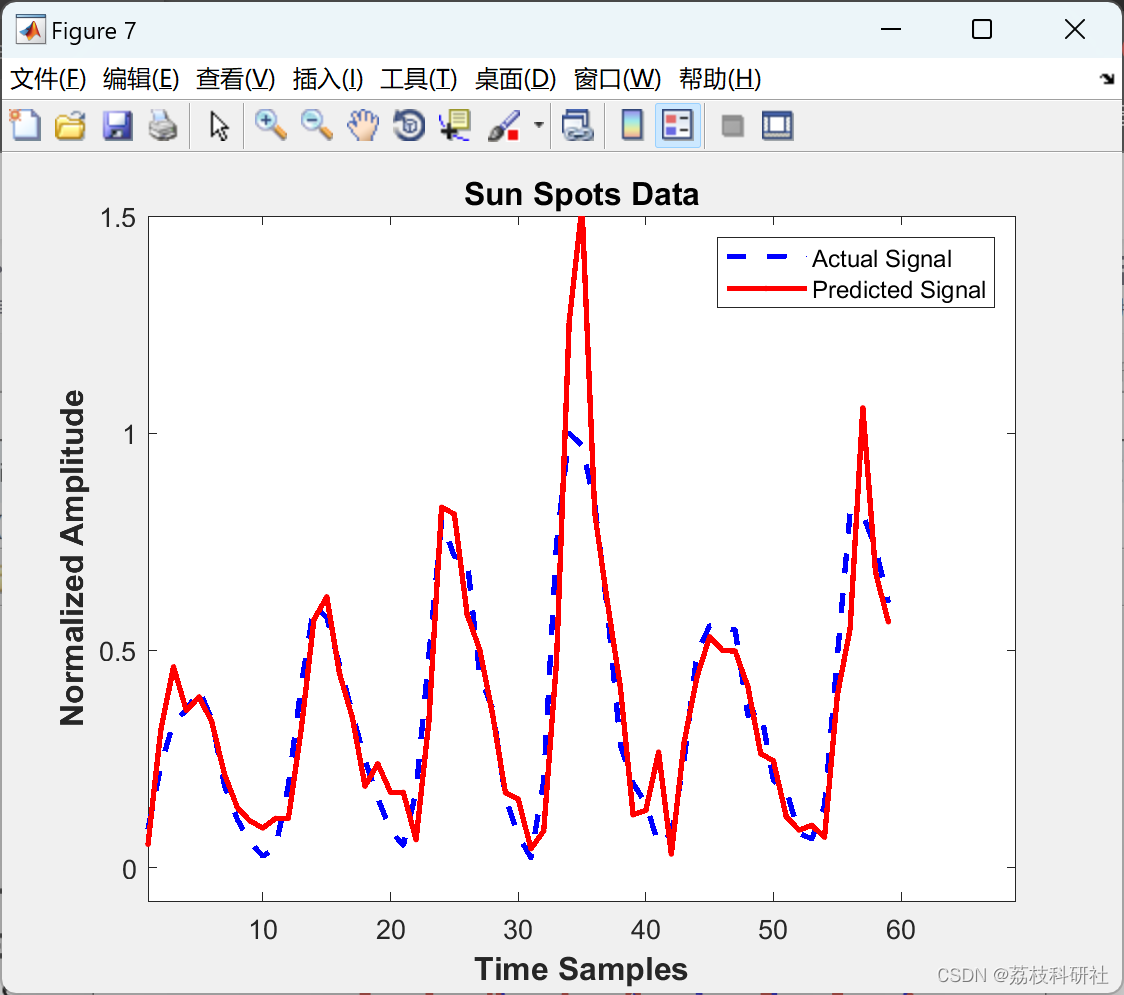Open the 编辑(E) menu
The height and width of the screenshot is (995, 1124).
141,79
